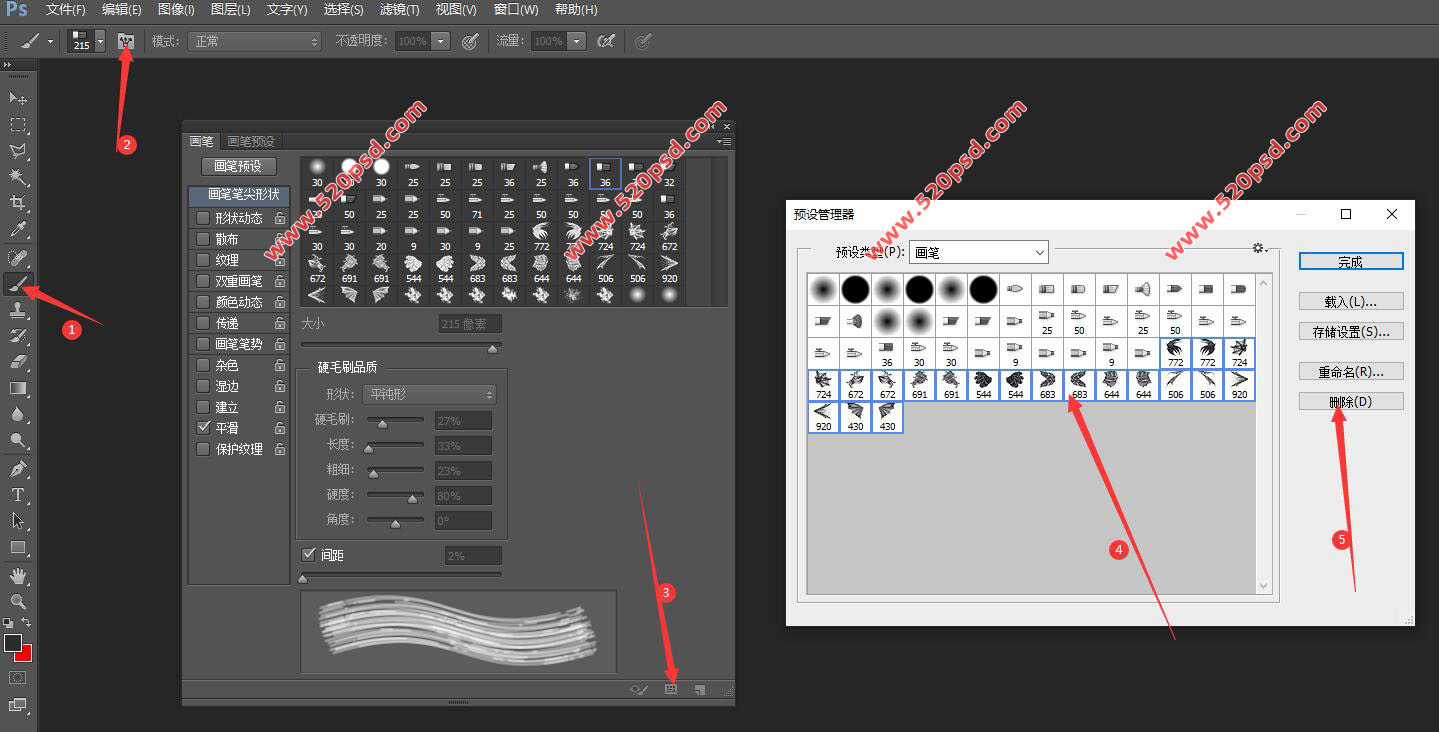1439x732 pixels.
Task: Select the Rectangle shape tool
Action: pyautogui.click(x=18, y=547)
